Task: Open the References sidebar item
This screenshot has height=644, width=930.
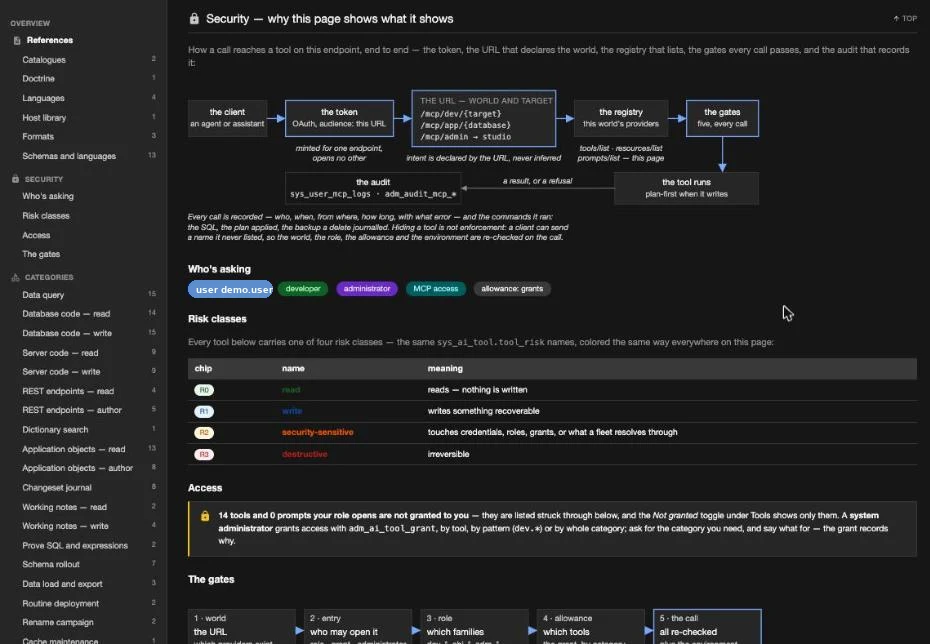Action: click(x=50, y=40)
